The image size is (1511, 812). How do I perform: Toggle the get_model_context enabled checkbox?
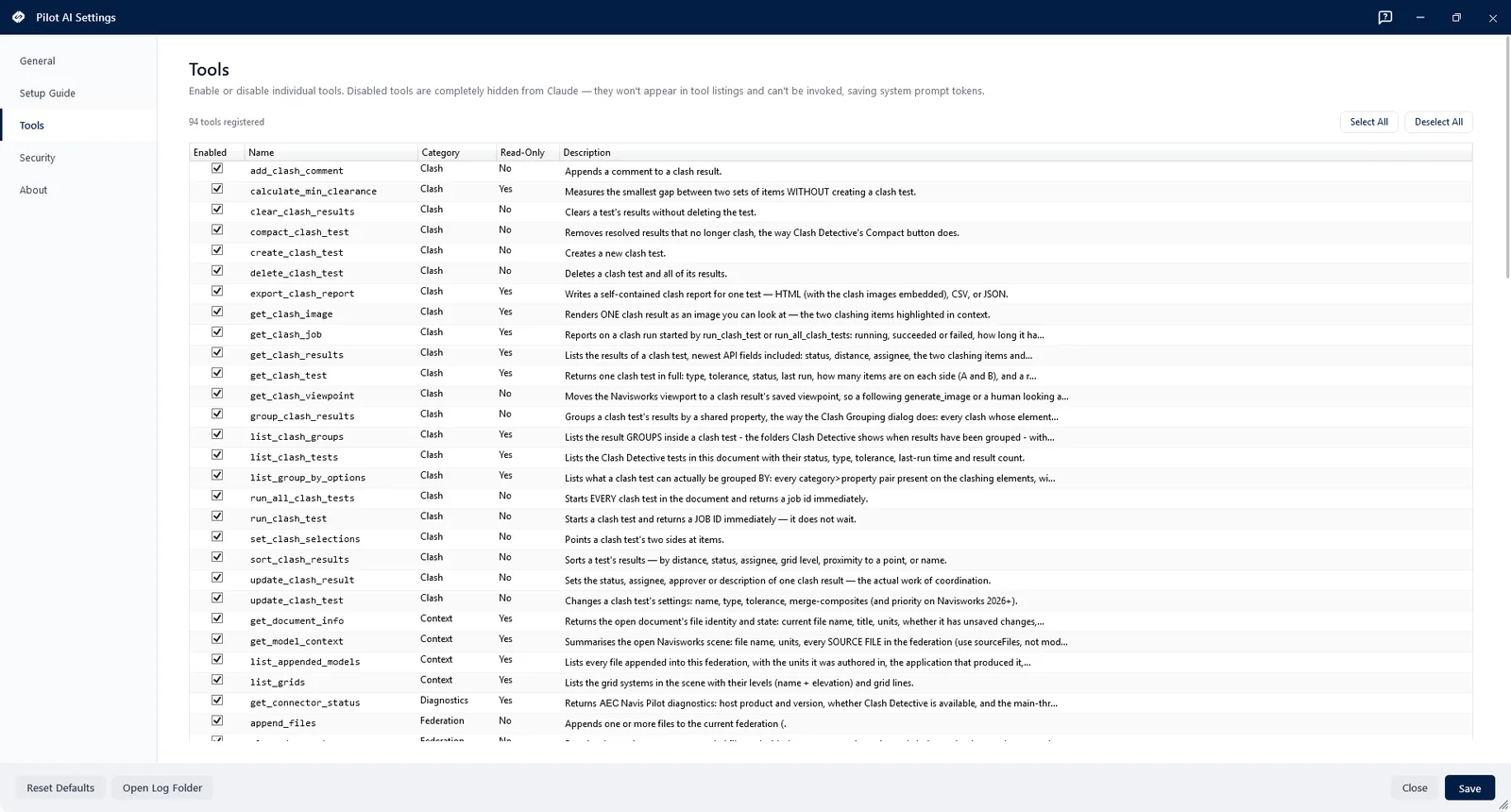pos(217,639)
